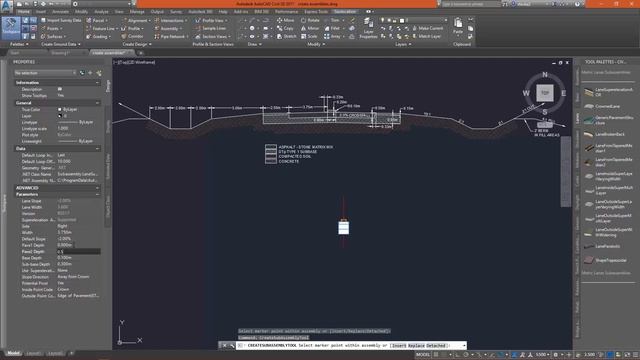Expand the Create Ground Data panel
This screenshot has width=640, height=360.
pos(61,44)
